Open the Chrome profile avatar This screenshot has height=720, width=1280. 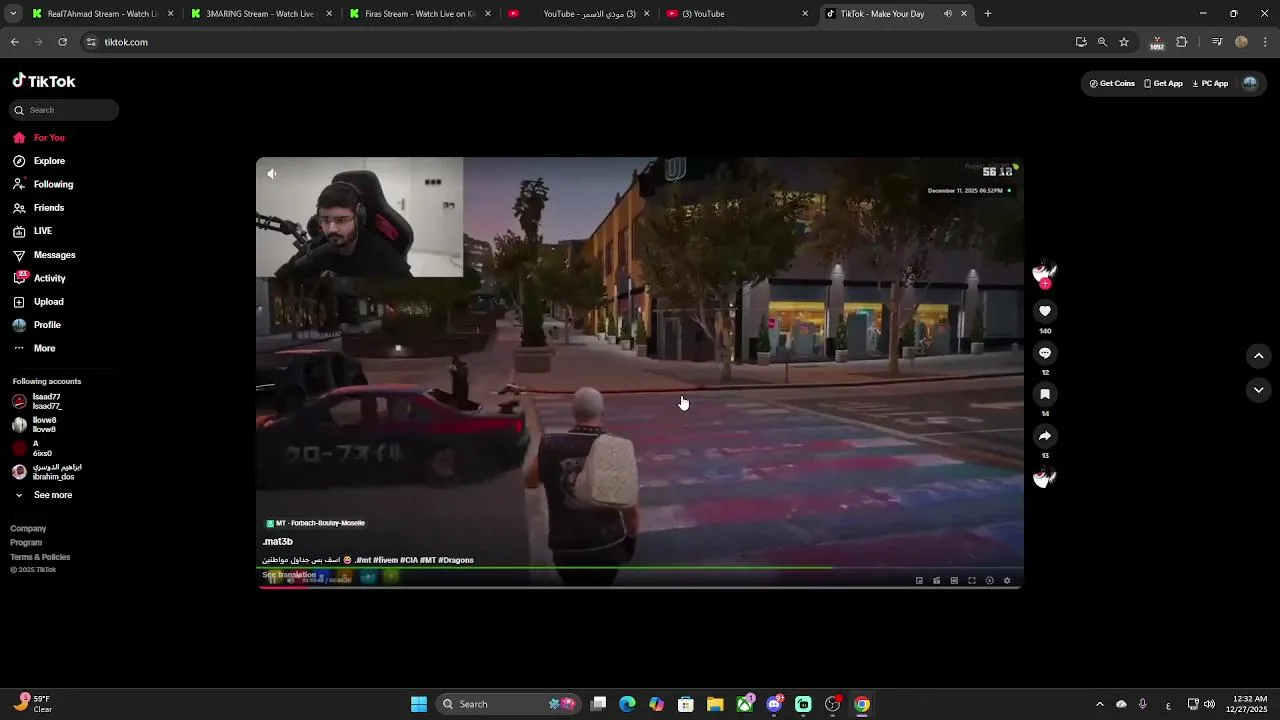click(1241, 42)
